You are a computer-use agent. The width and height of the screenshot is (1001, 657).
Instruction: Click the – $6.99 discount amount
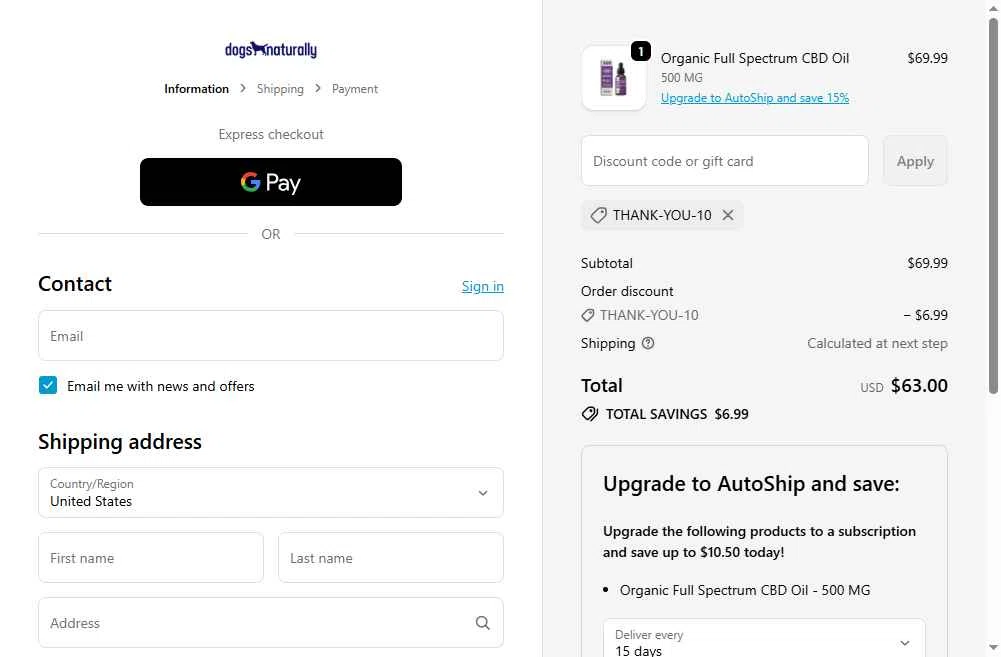tap(925, 315)
